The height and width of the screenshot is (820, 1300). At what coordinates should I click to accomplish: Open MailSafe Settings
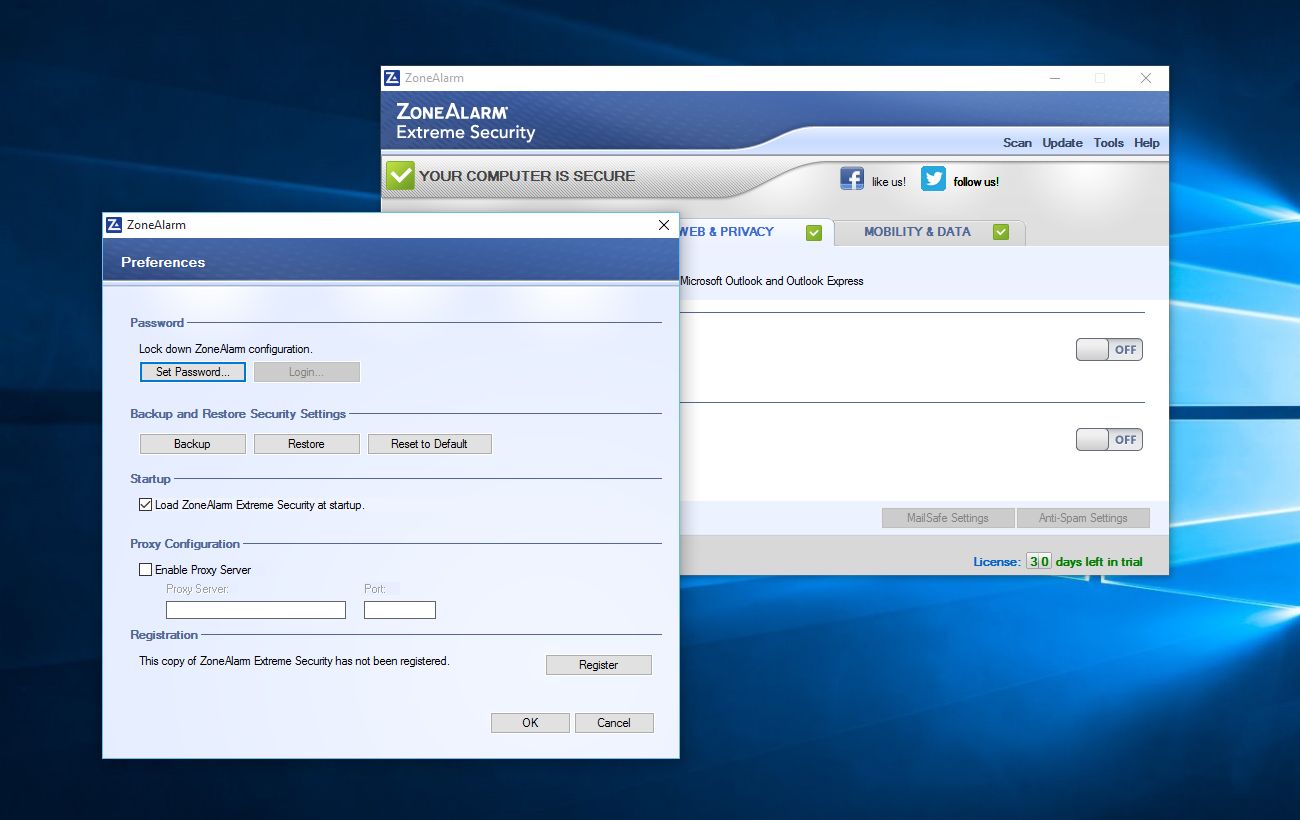[x=948, y=518]
